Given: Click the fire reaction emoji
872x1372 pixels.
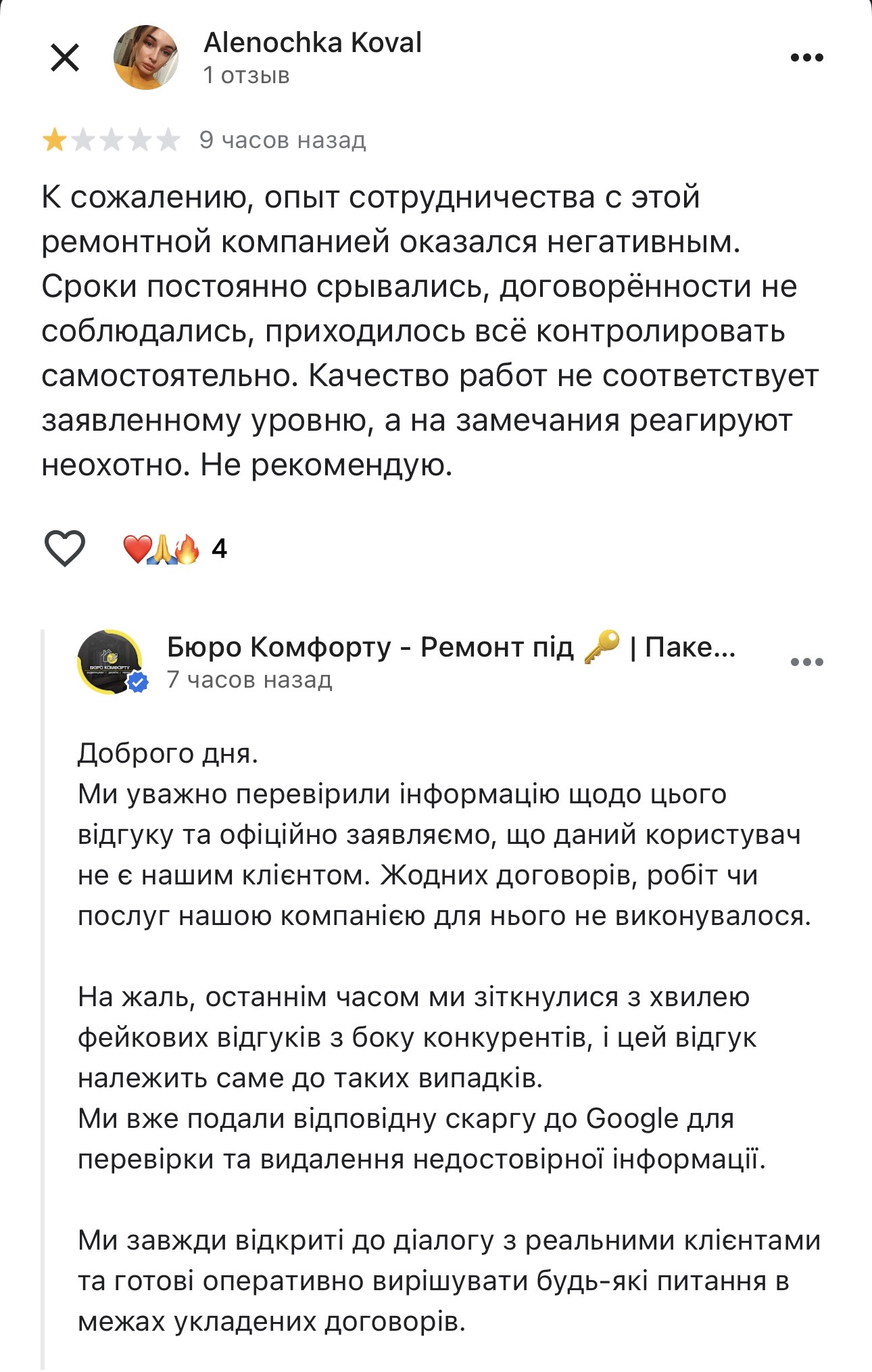Looking at the screenshot, I should coord(187,548).
